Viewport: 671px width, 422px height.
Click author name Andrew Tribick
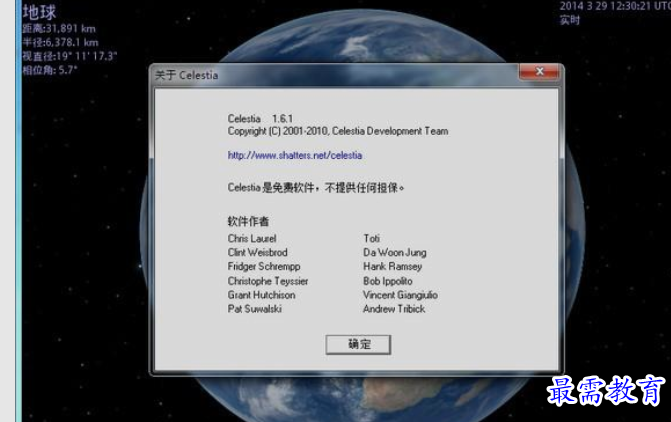tap(394, 309)
